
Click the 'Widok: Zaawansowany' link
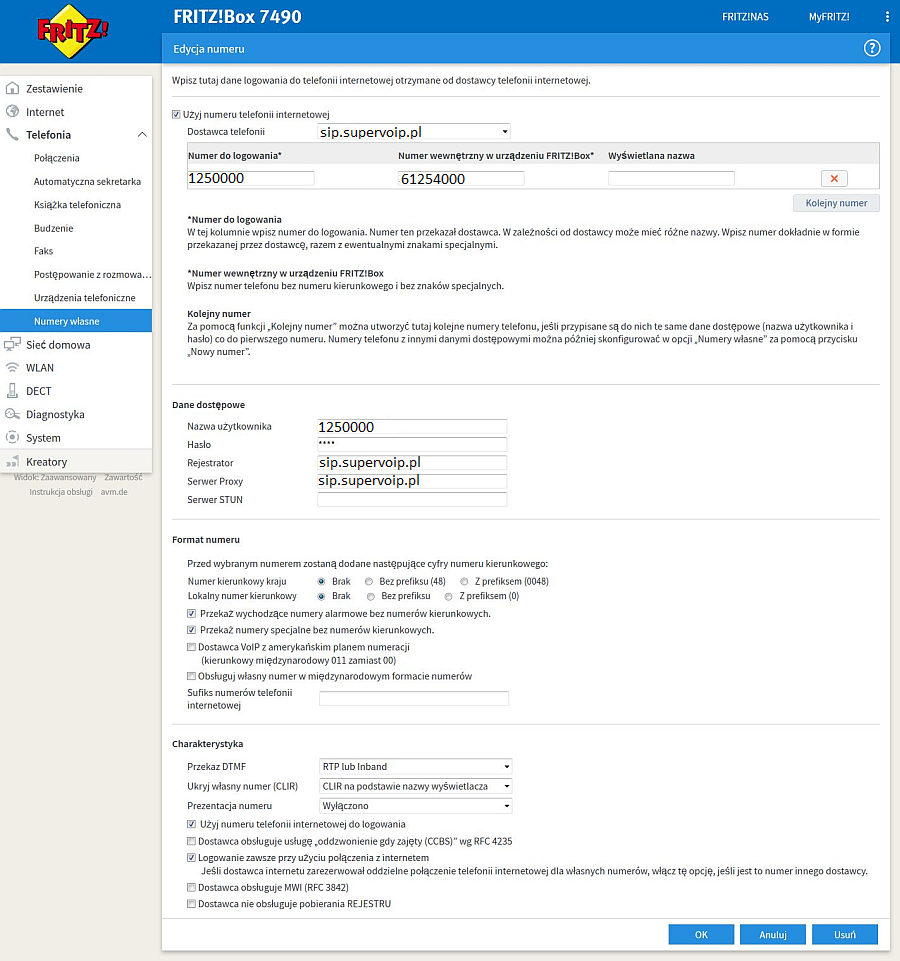pos(55,477)
